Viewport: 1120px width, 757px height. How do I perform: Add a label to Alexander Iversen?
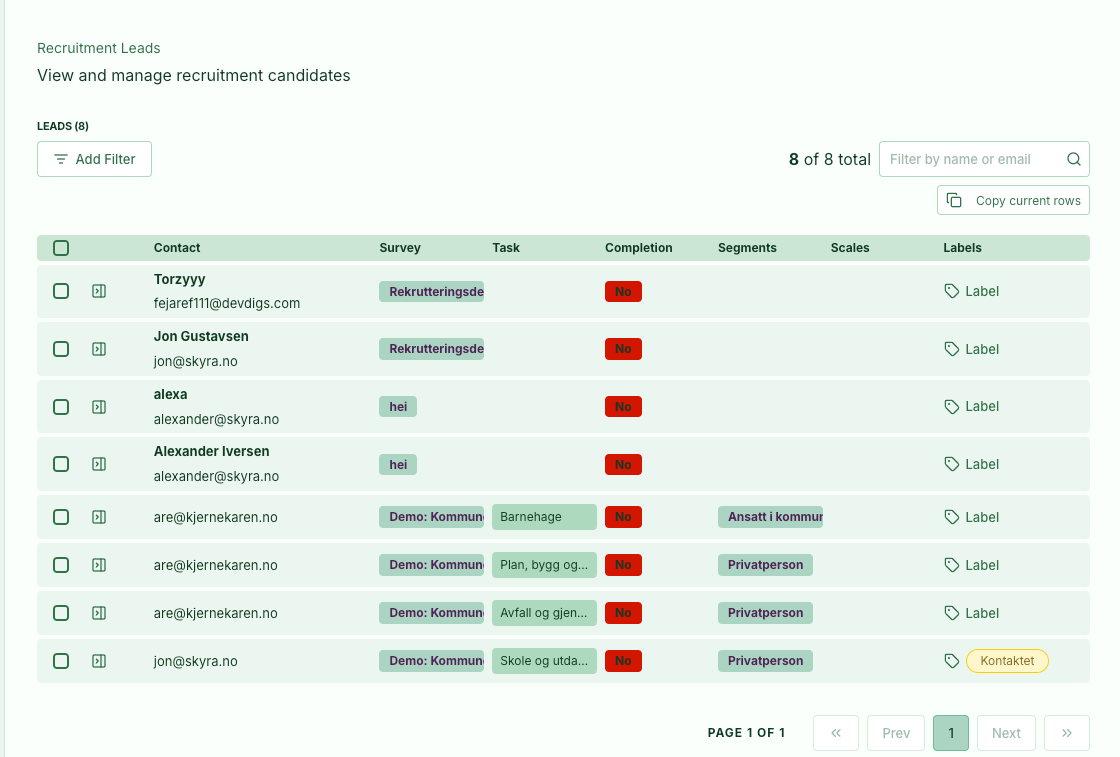pyautogui.click(x=971, y=464)
